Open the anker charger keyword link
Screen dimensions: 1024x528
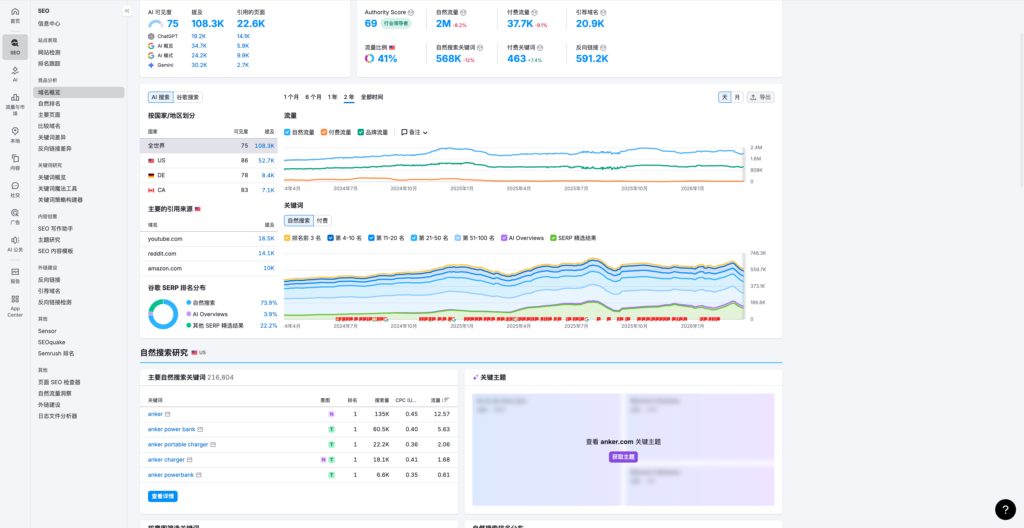pyautogui.click(x=166, y=459)
